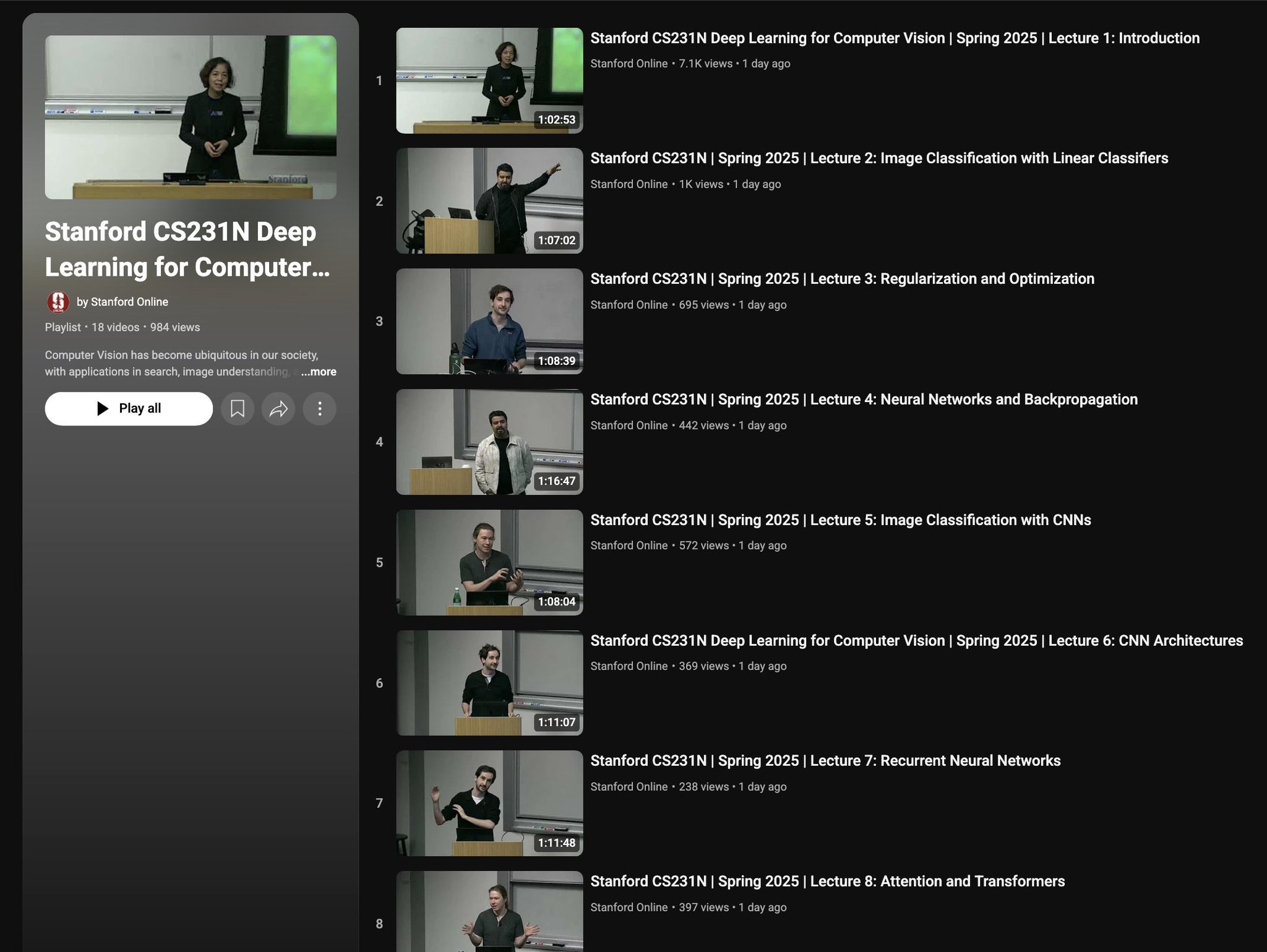Viewport: 1267px width, 952px height.
Task: Open the Lecture 7 video thumbnail
Action: pos(489,803)
